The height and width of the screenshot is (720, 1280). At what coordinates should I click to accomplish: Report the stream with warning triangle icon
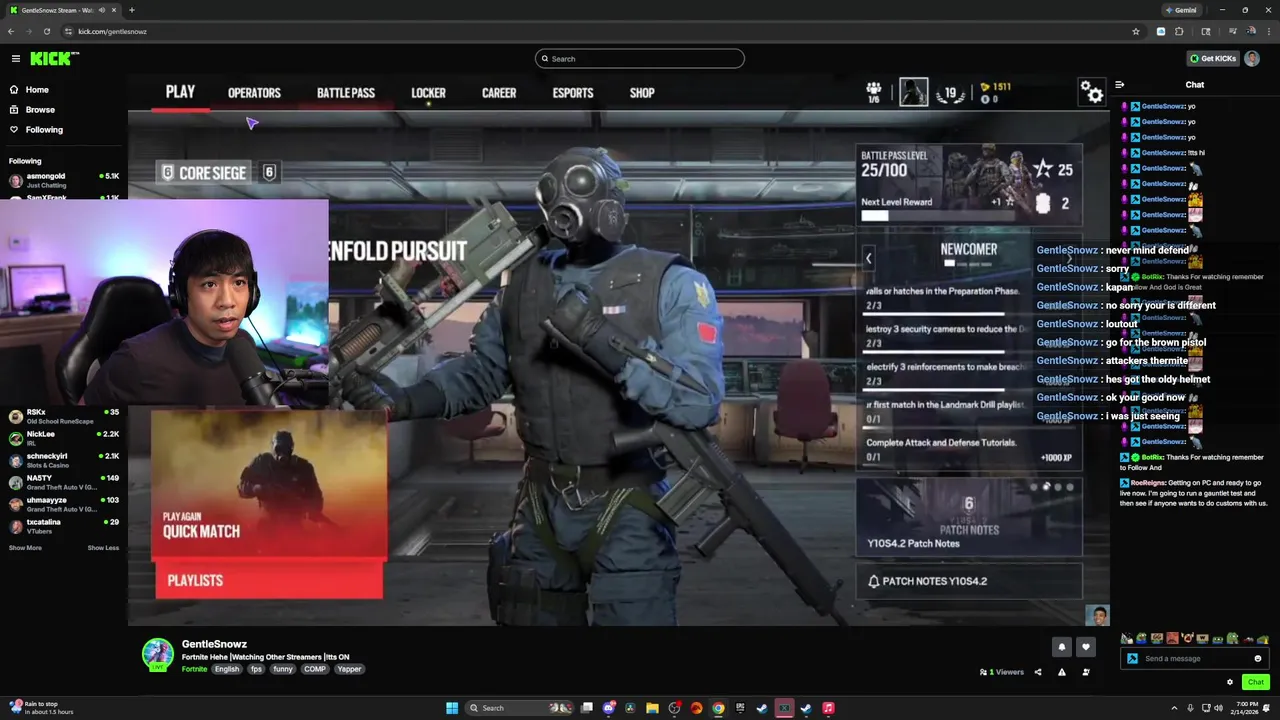pos(1062,672)
